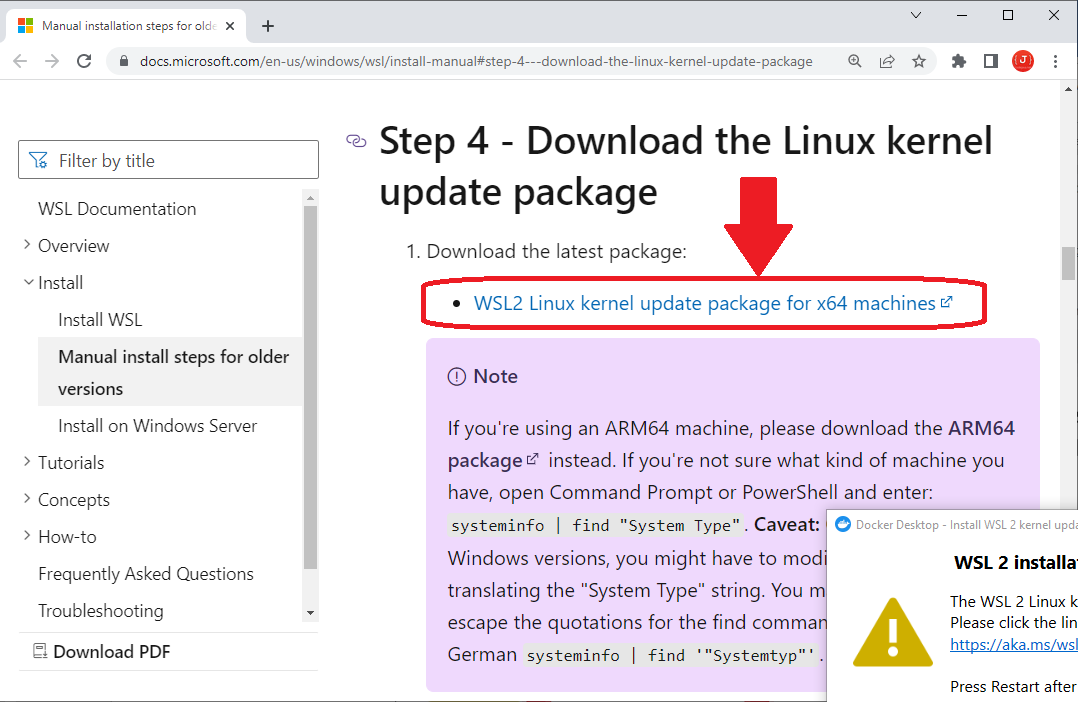
Task: Copy anchor link beside Step 4 heading
Action: point(356,141)
